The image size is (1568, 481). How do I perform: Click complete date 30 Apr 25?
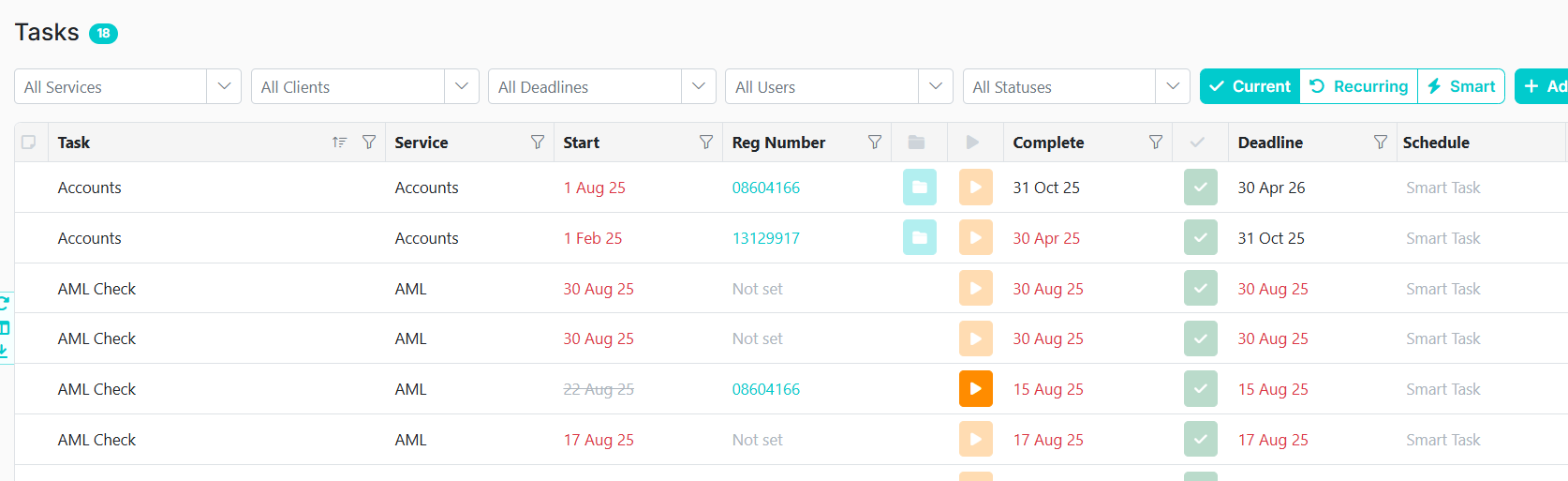point(1046,238)
